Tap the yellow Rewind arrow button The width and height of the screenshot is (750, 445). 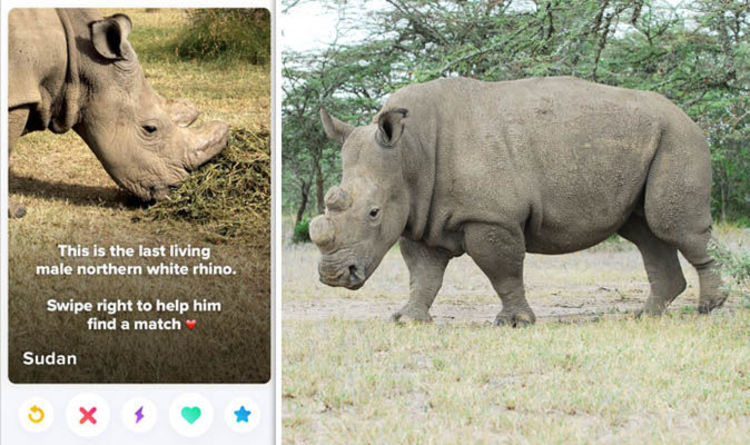coord(36,414)
